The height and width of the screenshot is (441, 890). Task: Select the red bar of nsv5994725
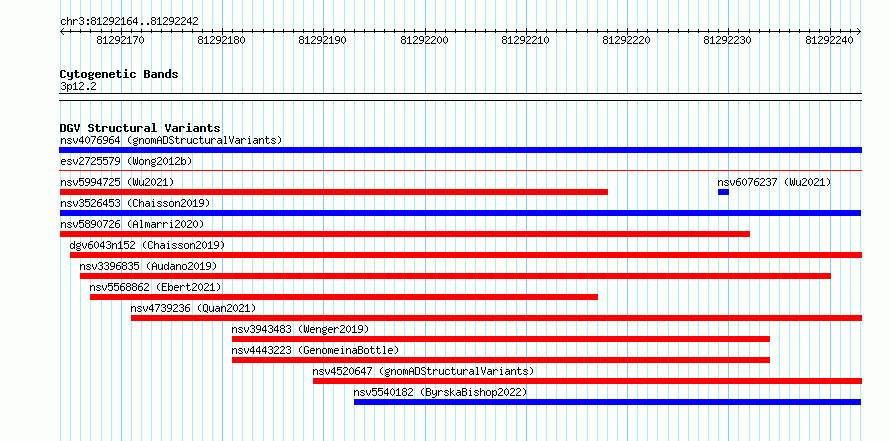point(334,192)
